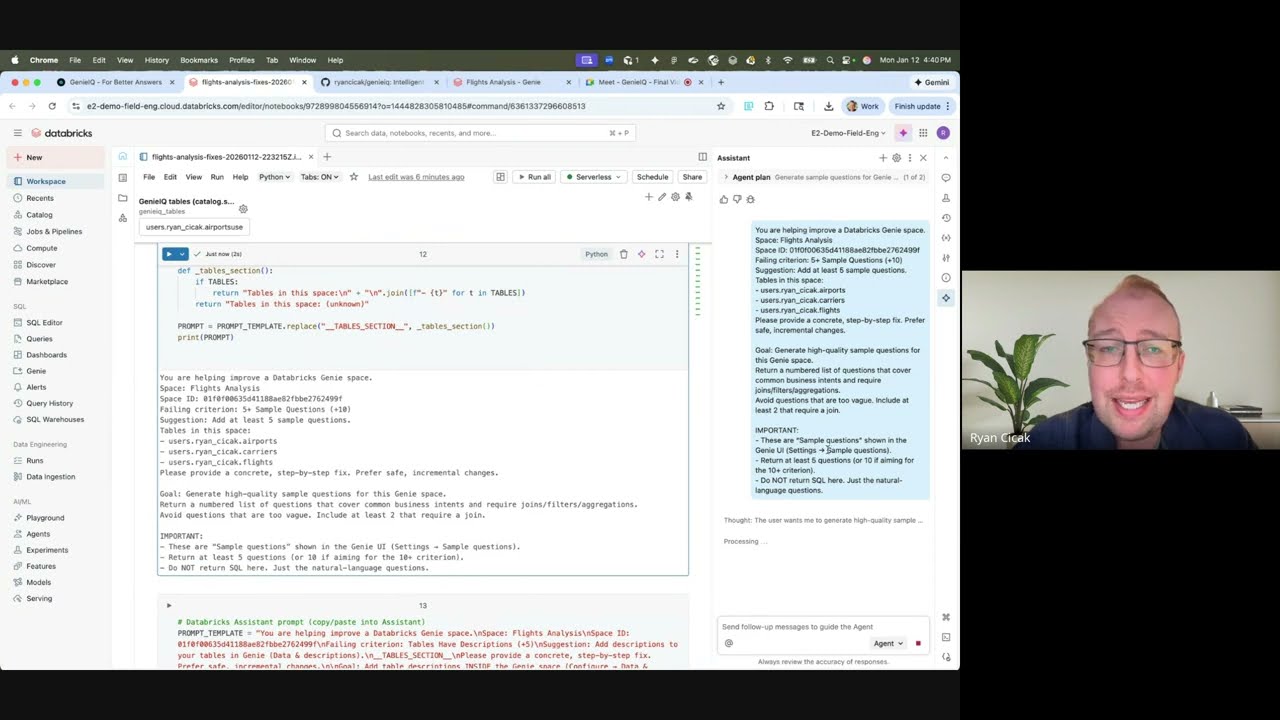Close the Assistant panel
Viewport: 1280px width, 720px height.
tap(923, 158)
